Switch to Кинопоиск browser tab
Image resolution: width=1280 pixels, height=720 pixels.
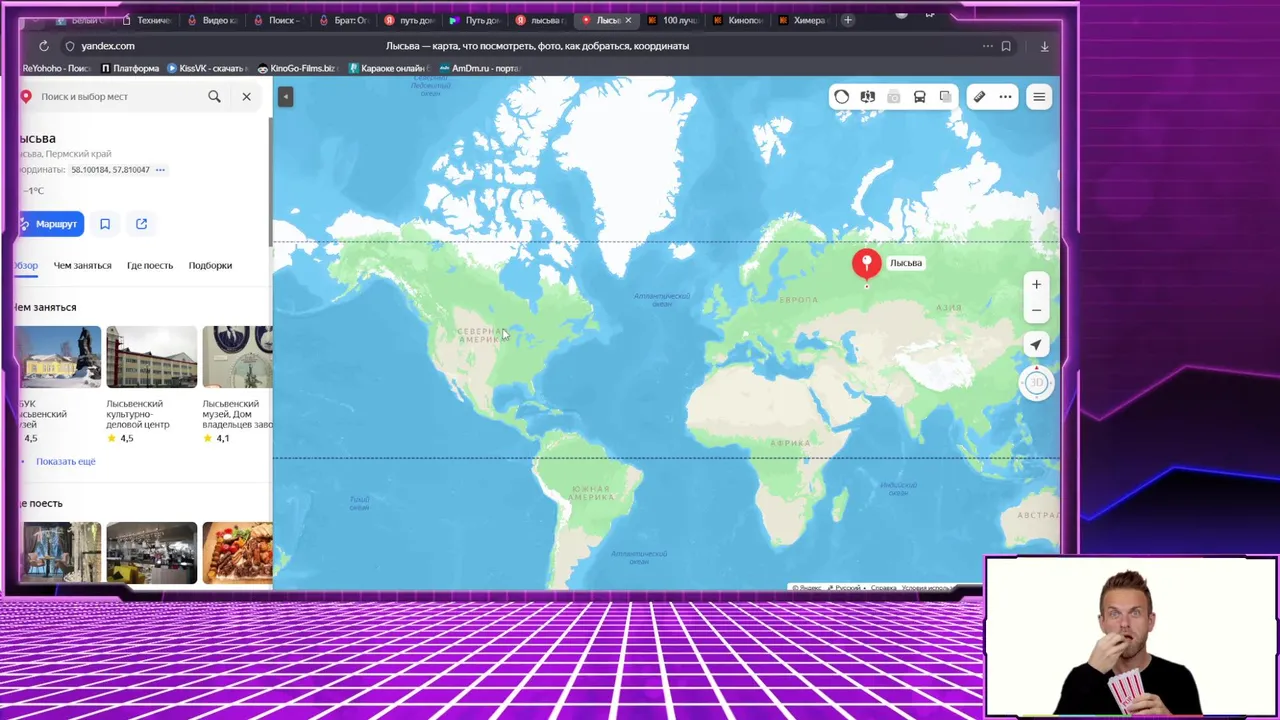739,20
